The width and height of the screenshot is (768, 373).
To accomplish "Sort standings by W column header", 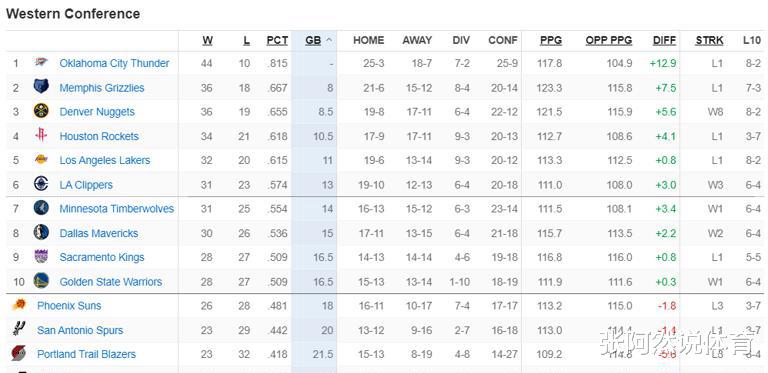I will click(x=208, y=41).
